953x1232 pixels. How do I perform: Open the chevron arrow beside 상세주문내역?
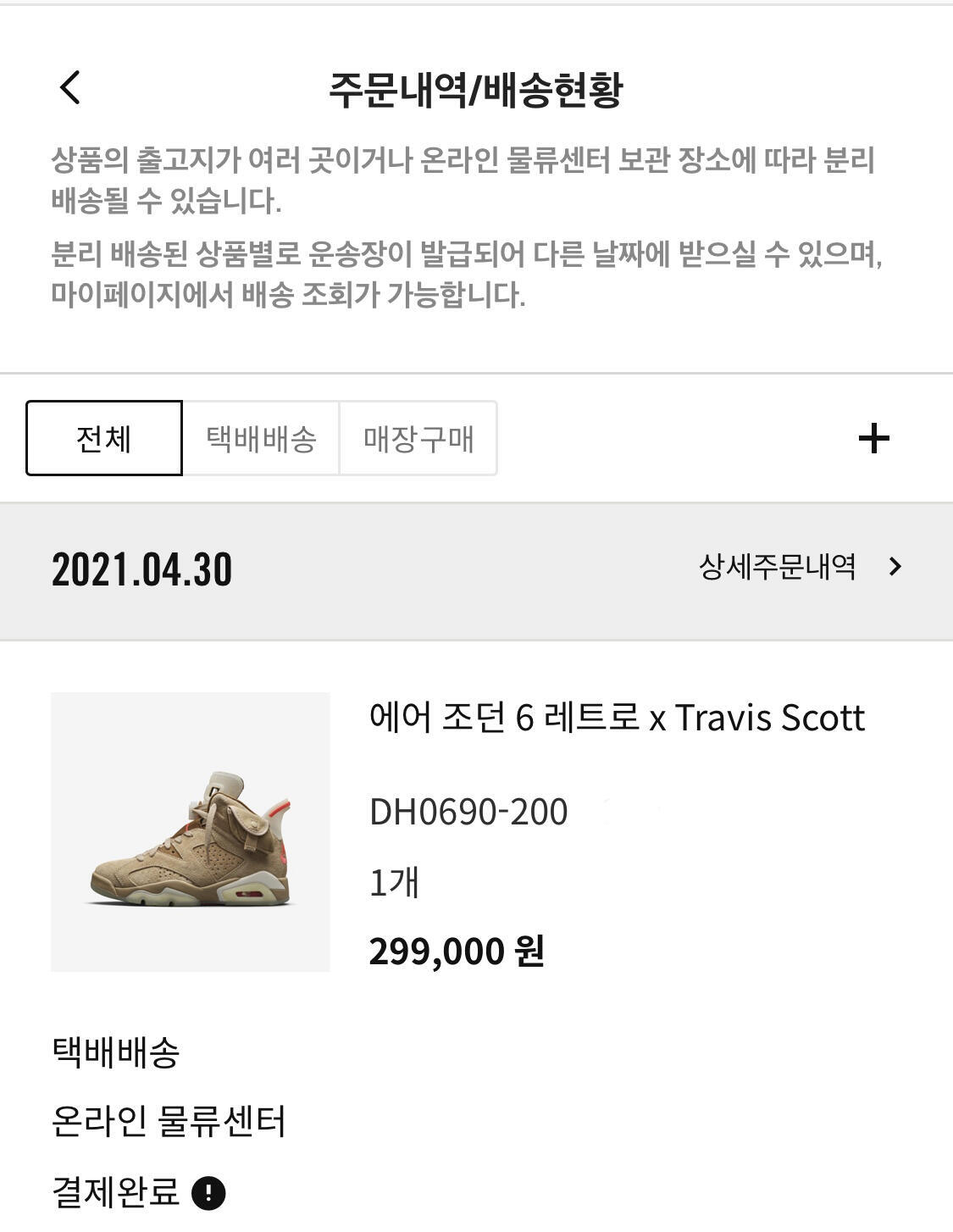point(895,567)
